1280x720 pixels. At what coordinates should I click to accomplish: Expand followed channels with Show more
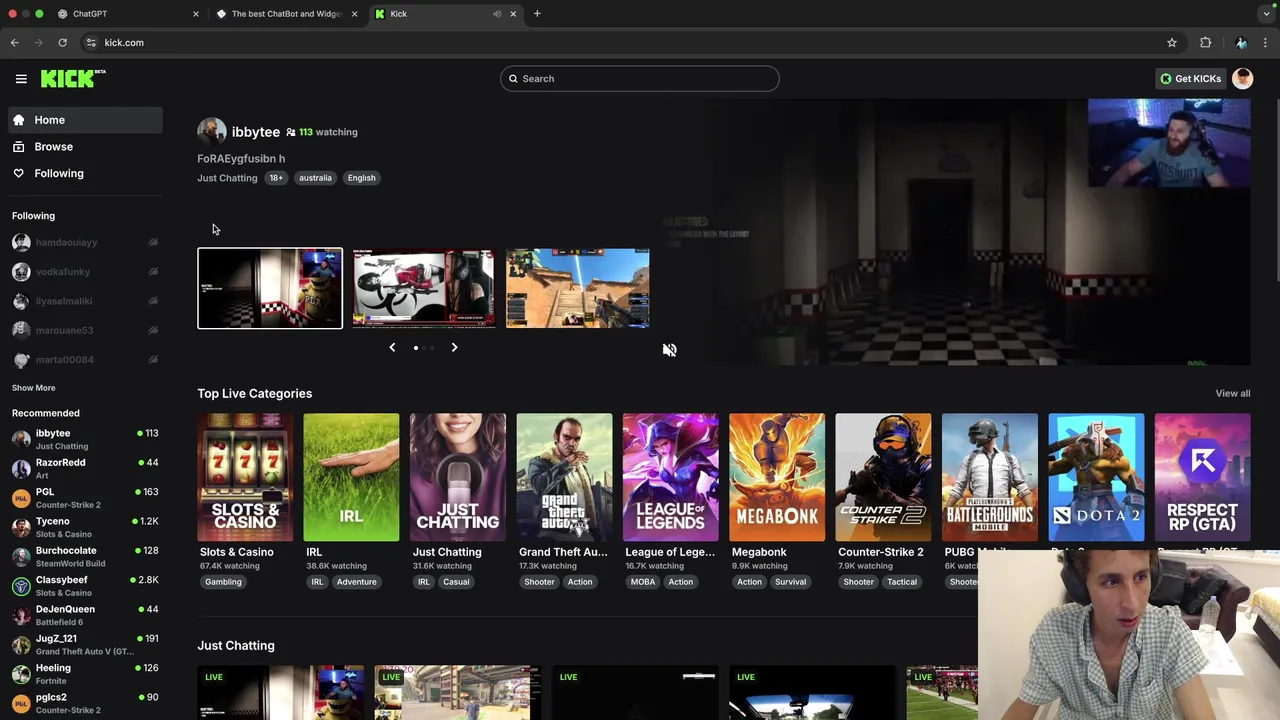(x=34, y=388)
